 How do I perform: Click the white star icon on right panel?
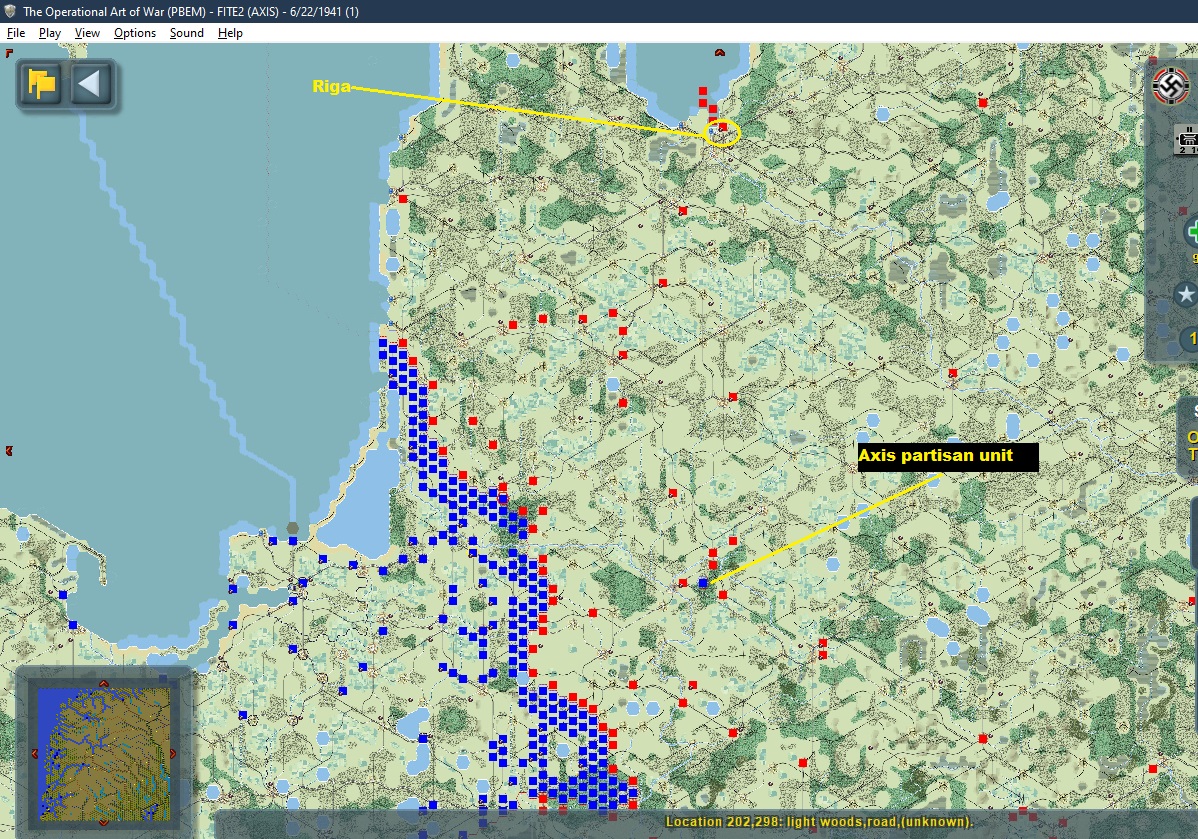point(1186,294)
